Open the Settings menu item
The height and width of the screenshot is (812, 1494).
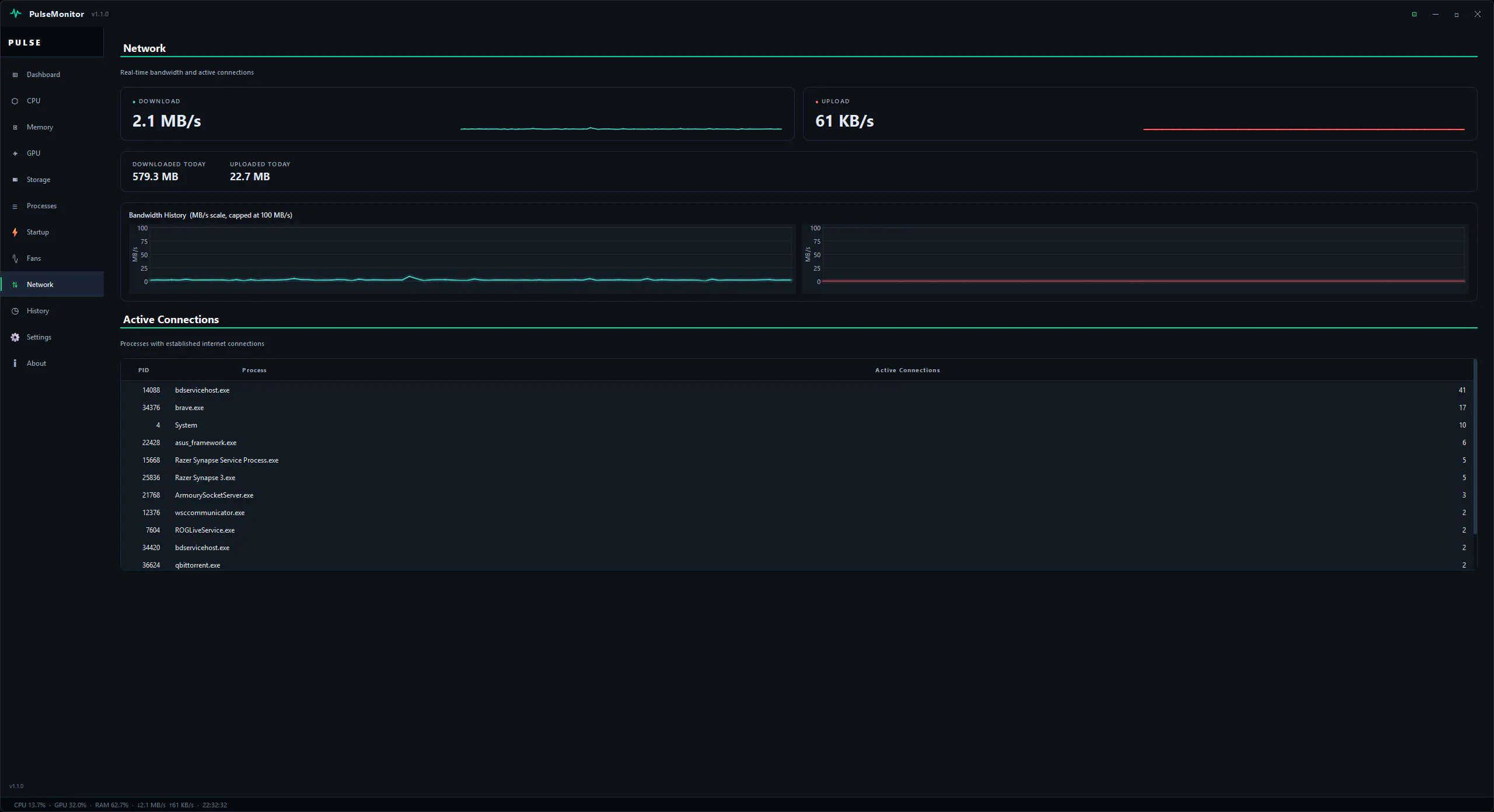tap(52, 337)
